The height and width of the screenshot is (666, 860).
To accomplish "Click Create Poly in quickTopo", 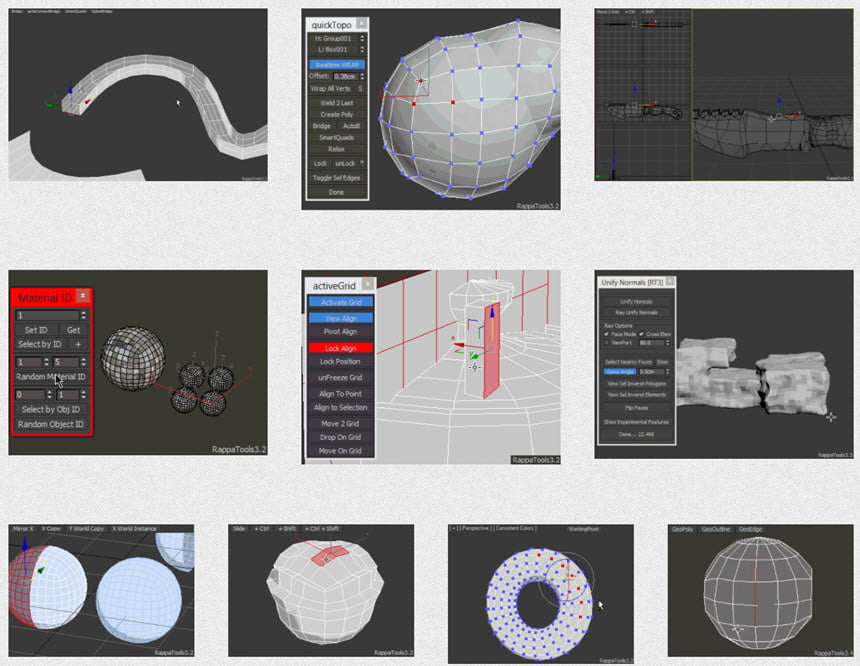I will click(337, 114).
